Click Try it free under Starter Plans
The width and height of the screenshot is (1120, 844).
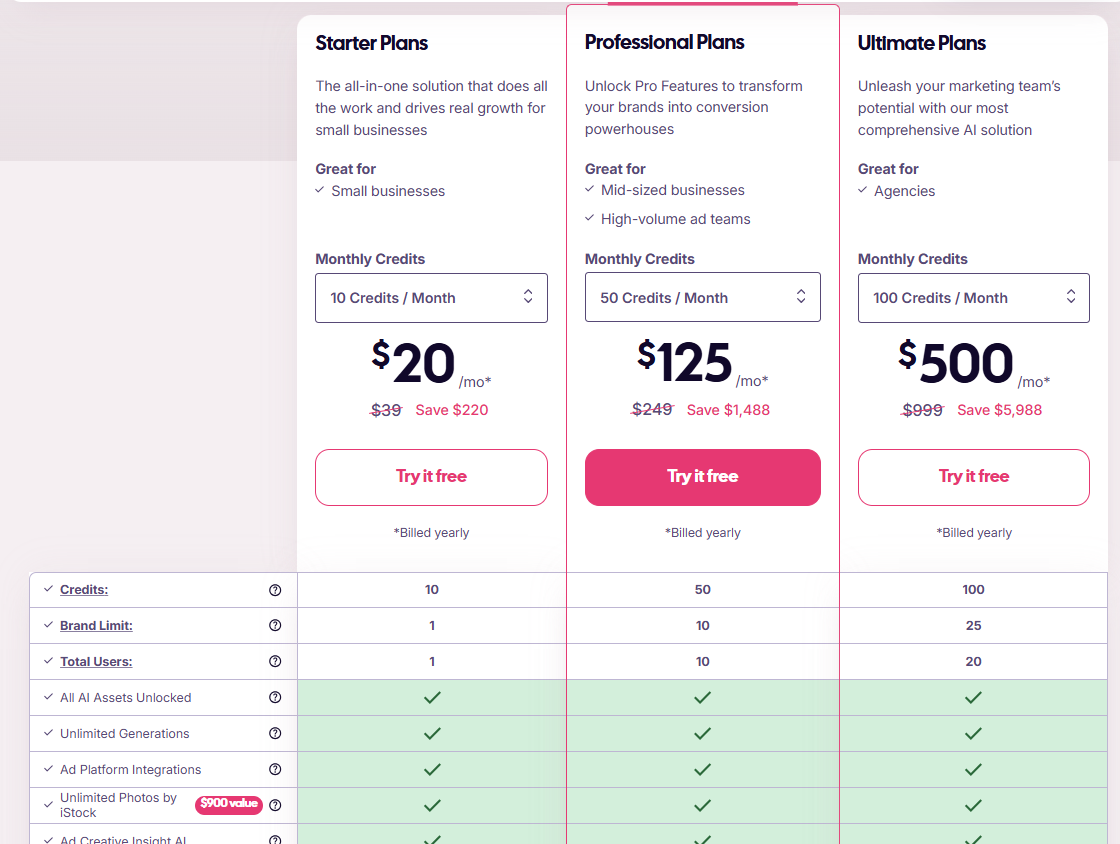click(431, 477)
